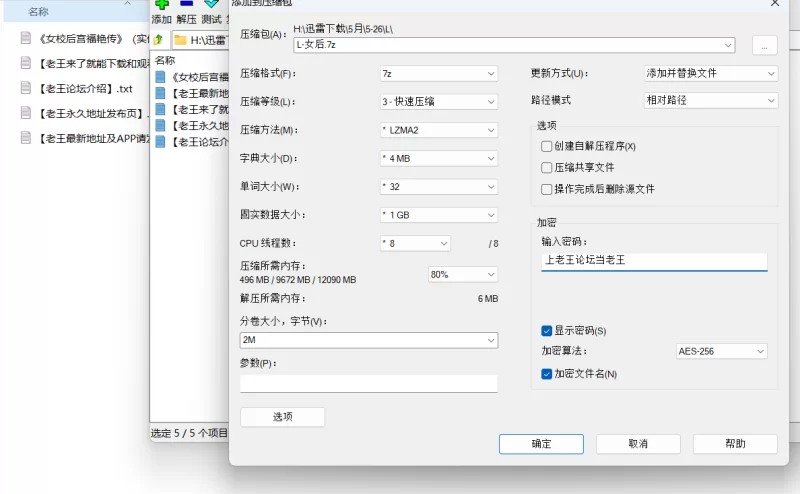Open the 加密算法 dropdown showing AES-256

pos(721,351)
